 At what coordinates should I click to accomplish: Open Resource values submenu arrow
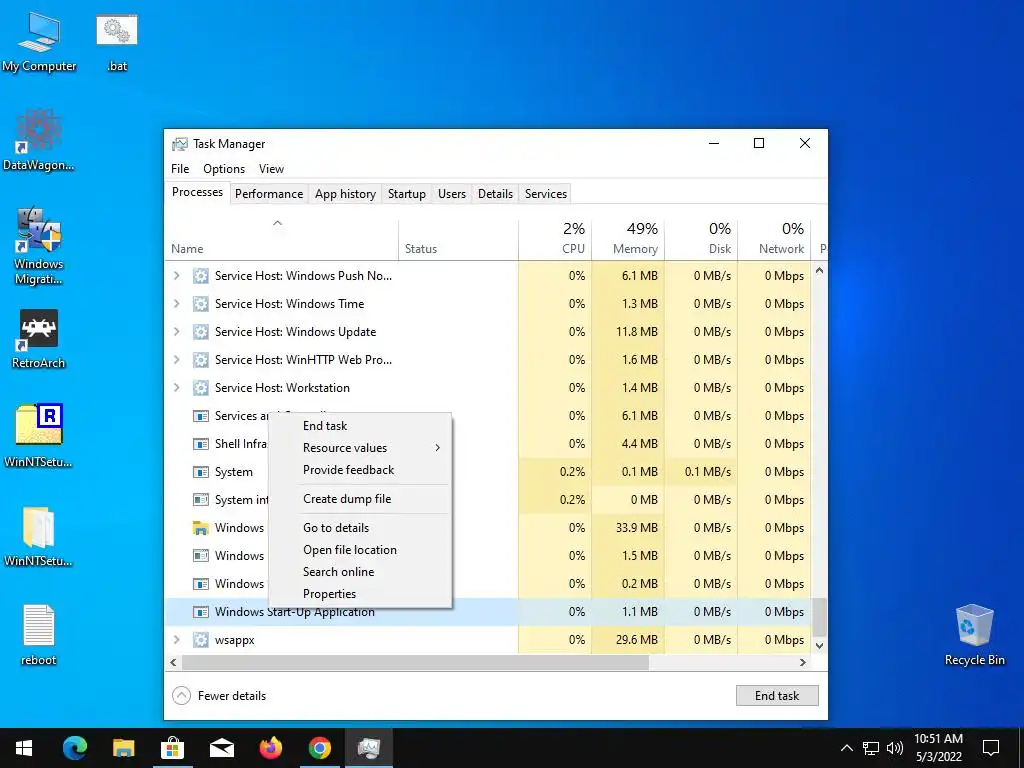point(438,448)
